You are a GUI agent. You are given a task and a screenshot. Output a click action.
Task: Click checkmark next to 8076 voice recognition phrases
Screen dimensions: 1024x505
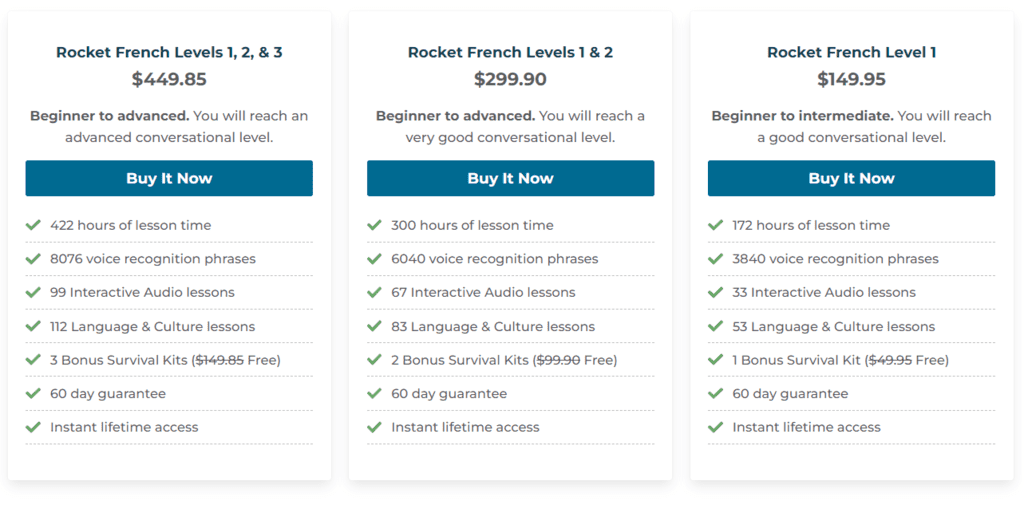(x=33, y=259)
